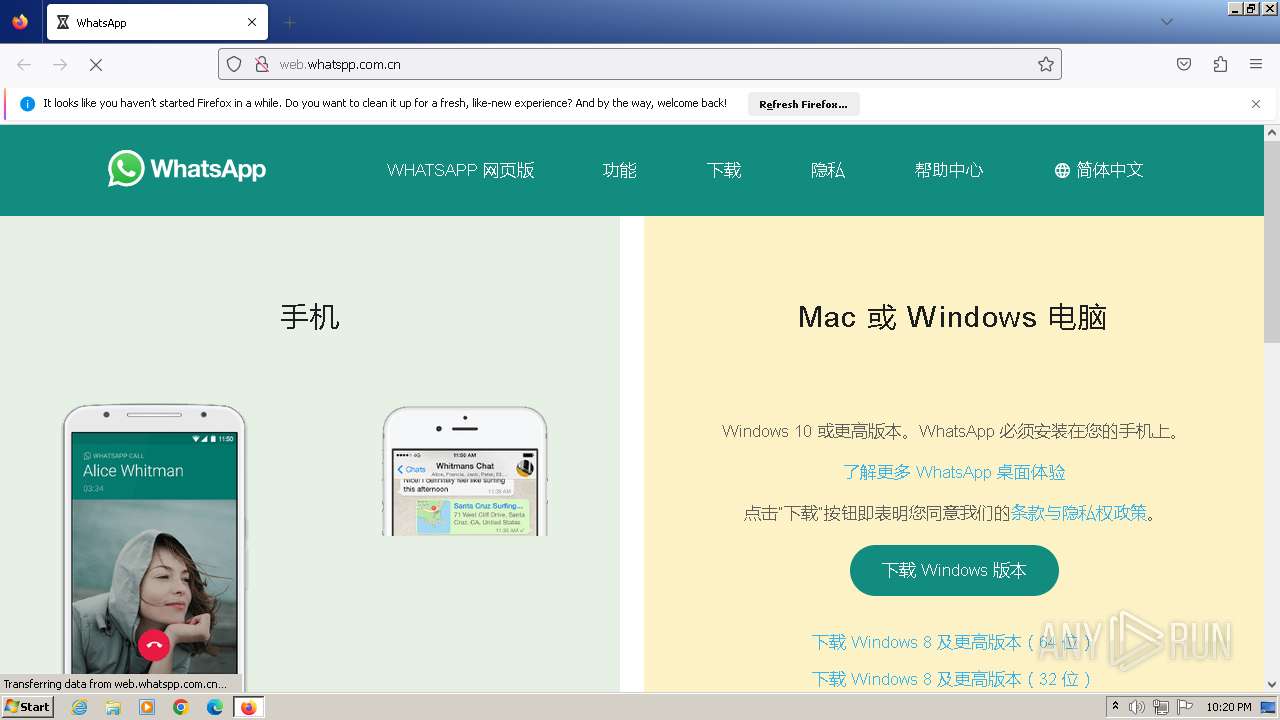The image size is (1280, 720).
Task: Open the WHATSAPP 网页版 menu item
Action: (x=461, y=170)
